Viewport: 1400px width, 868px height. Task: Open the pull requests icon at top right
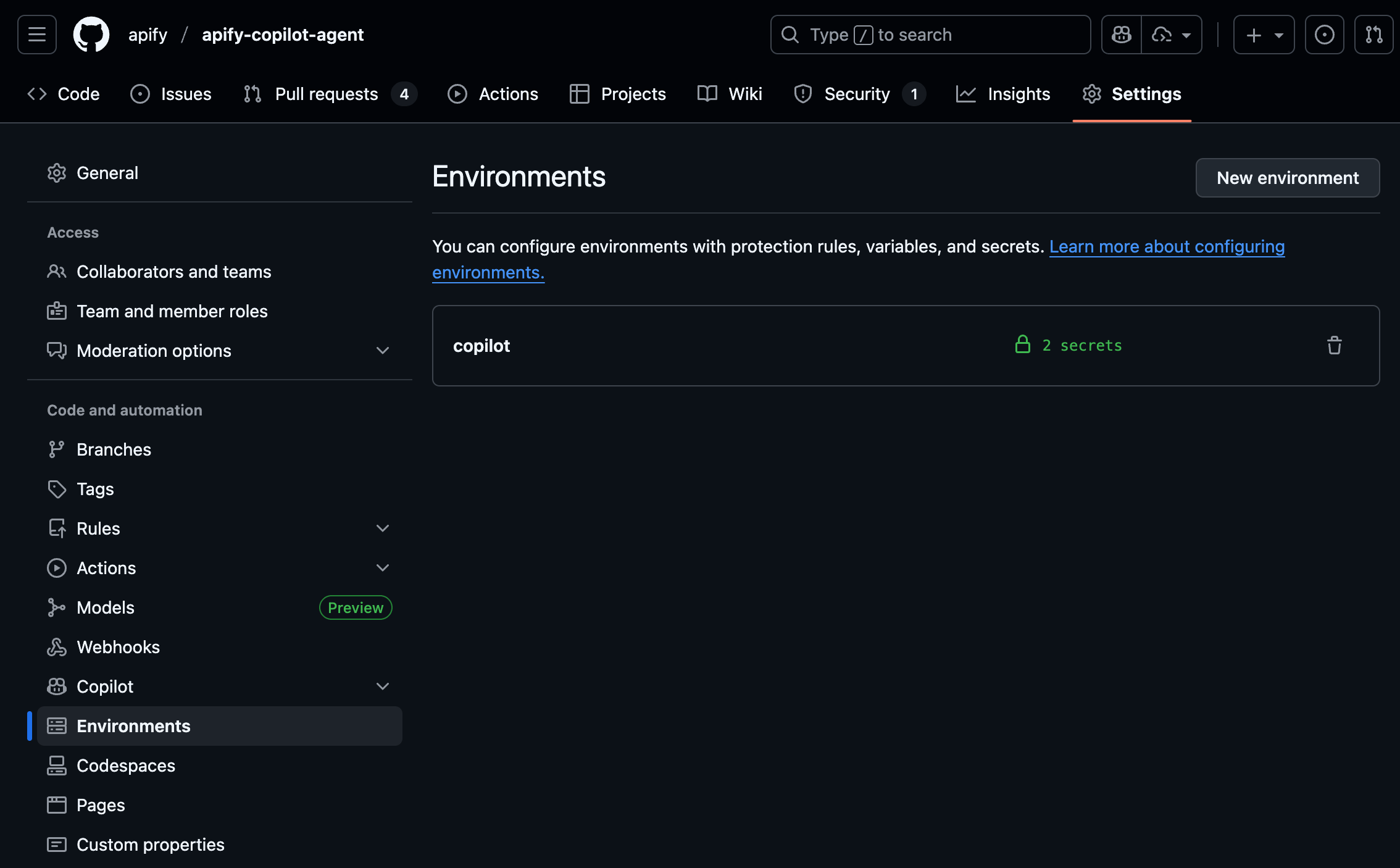(x=1373, y=34)
